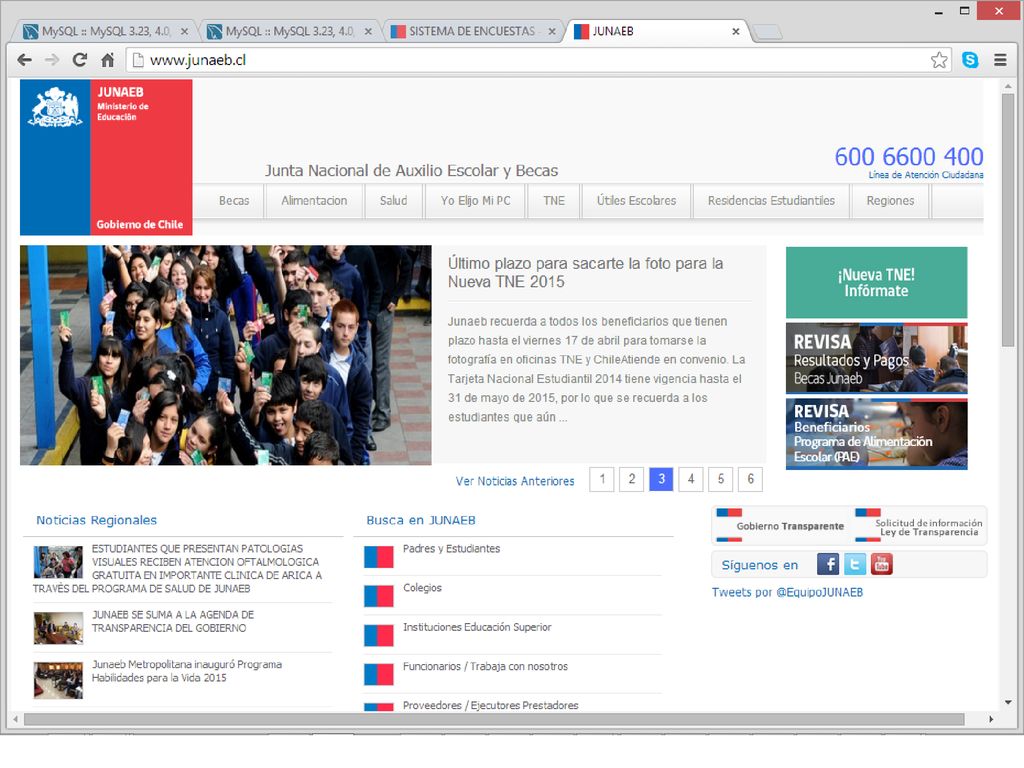Click flag icon beside Funcionarios / Trabaja con nosotros
This screenshot has height=768, width=1024.
pos(379,675)
